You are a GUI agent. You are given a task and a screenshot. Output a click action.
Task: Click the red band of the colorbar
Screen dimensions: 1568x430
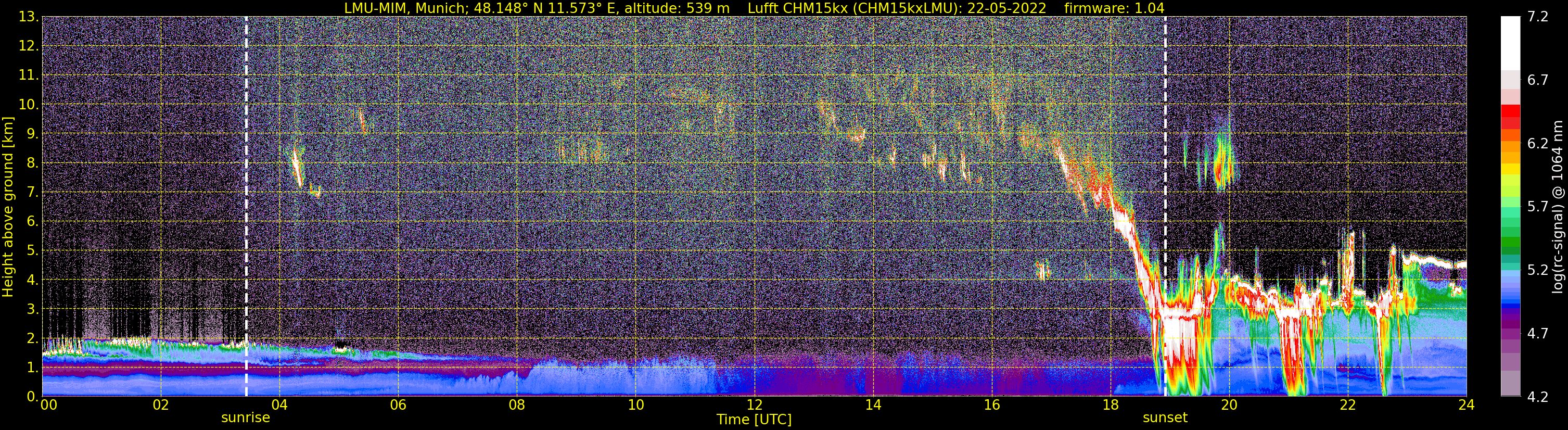(1510, 118)
